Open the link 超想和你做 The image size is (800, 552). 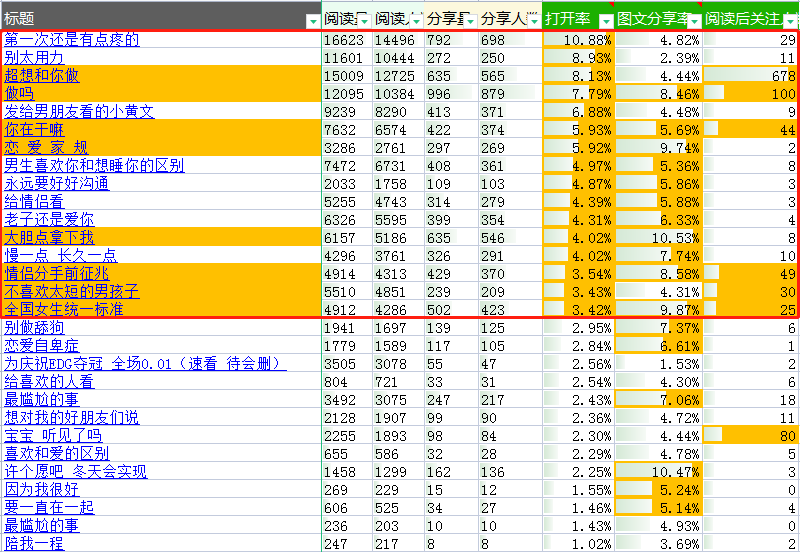pos(42,76)
